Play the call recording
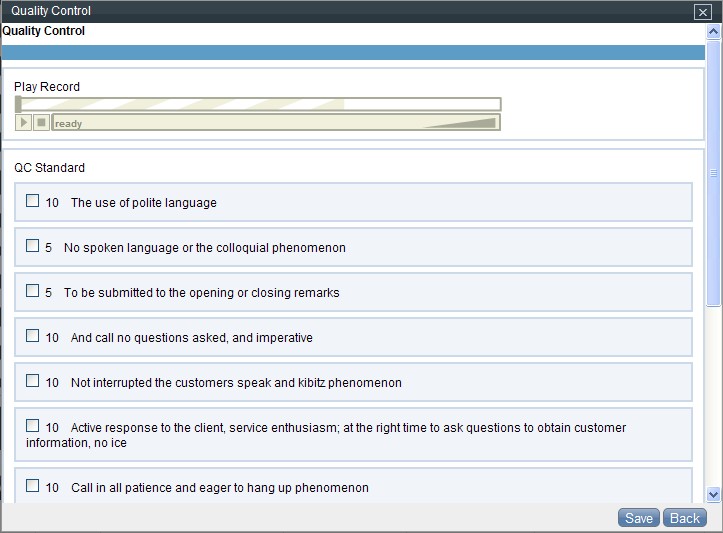This screenshot has width=723, height=533. [25, 123]
